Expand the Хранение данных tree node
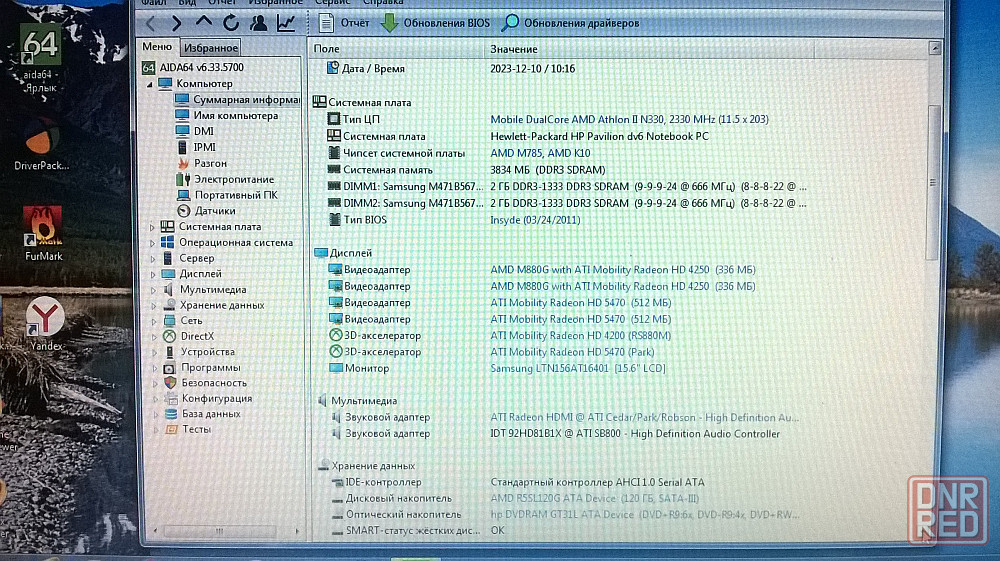 pos(154,305)
